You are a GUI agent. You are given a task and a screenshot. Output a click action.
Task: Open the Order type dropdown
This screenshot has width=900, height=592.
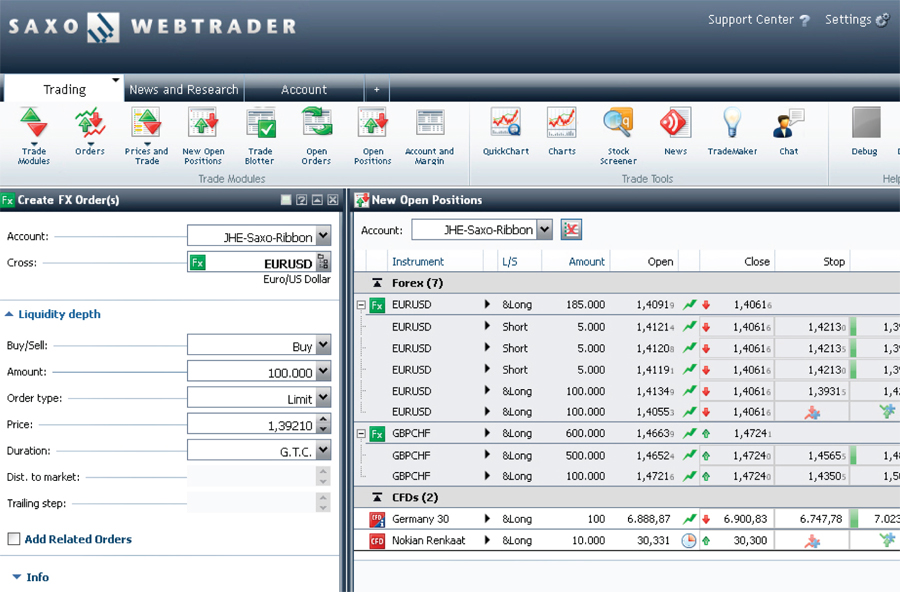tap(323, 398)
